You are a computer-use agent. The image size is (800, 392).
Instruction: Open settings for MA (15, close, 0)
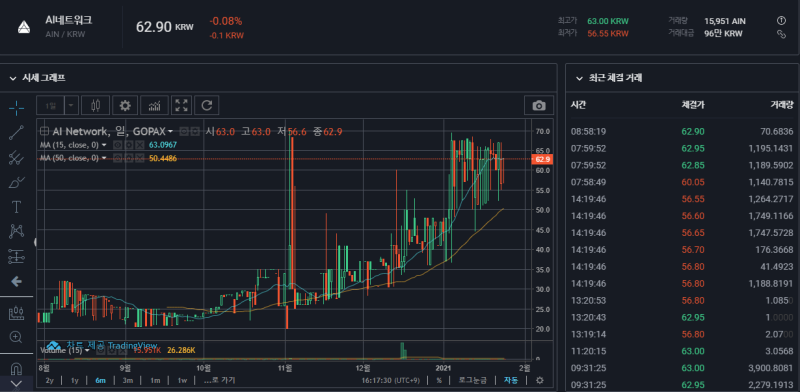click(x=129, y=145)
